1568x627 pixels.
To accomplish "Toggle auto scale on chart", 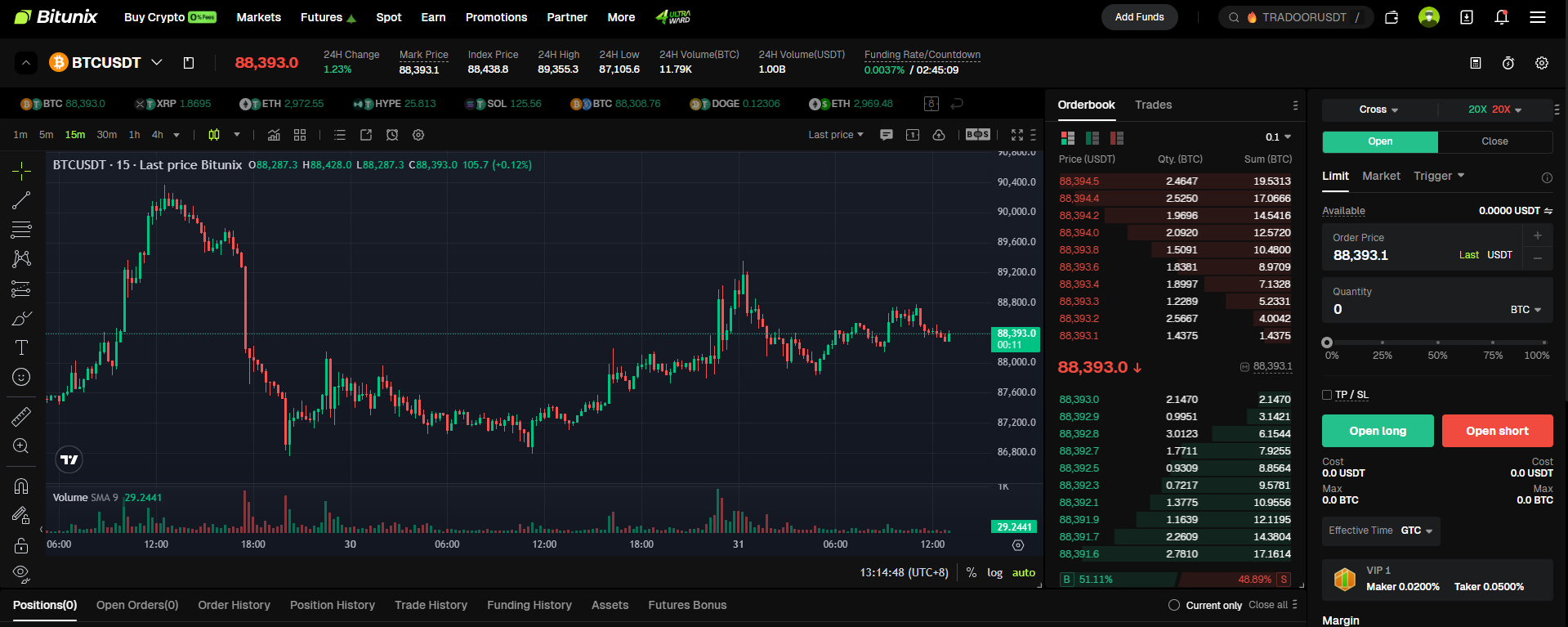I will click(x=1024, y=572).
